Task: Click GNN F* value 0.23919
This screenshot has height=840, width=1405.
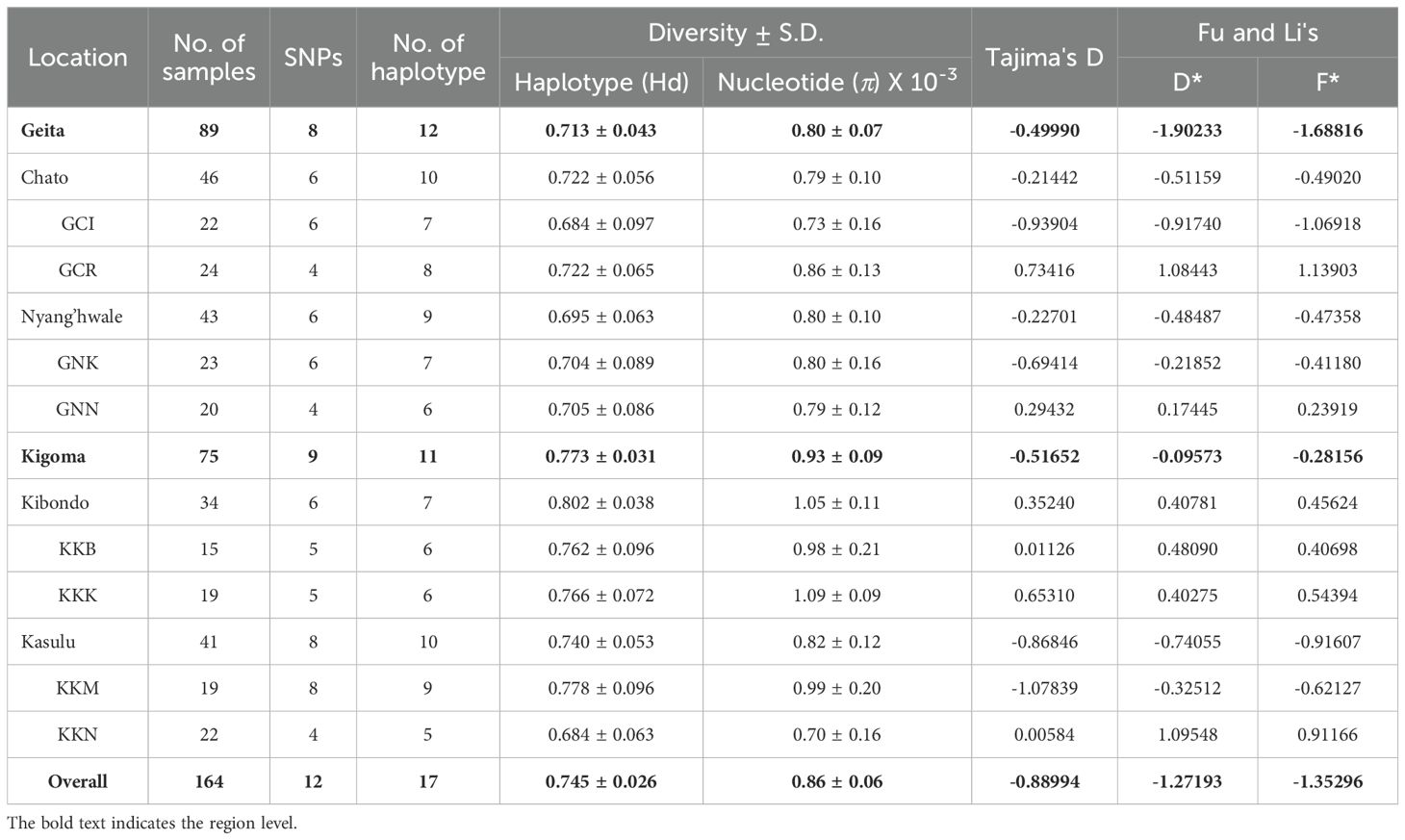Action: 1328,409
